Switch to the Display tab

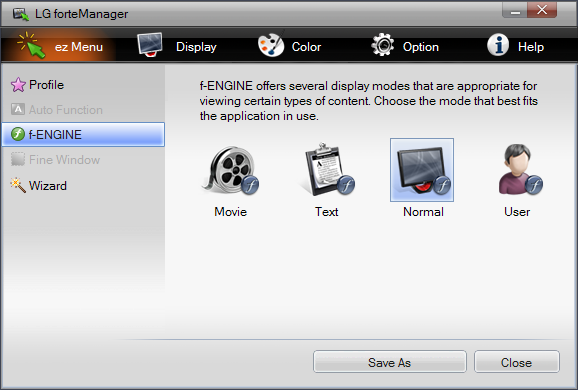177,46
